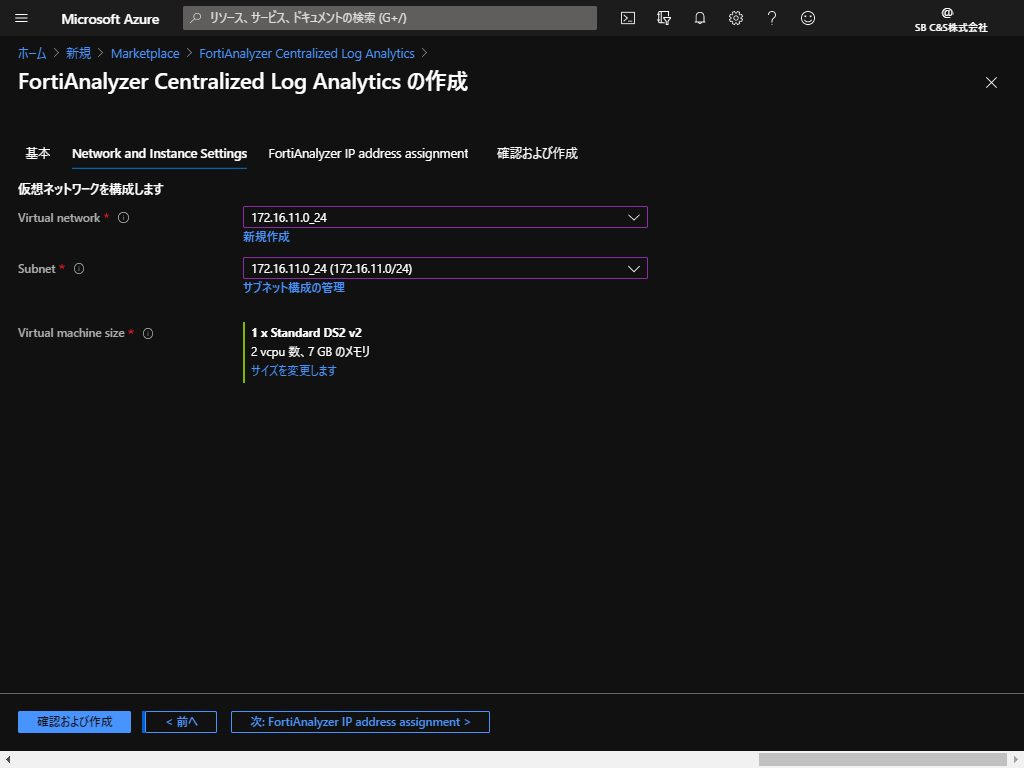Open Cloud Shell from top bar

point(628,18)
